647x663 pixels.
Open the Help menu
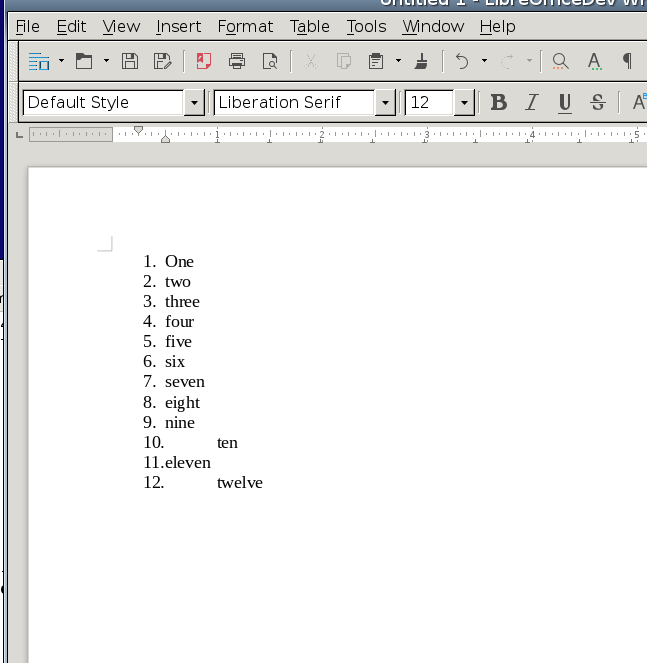coord(497,27)
